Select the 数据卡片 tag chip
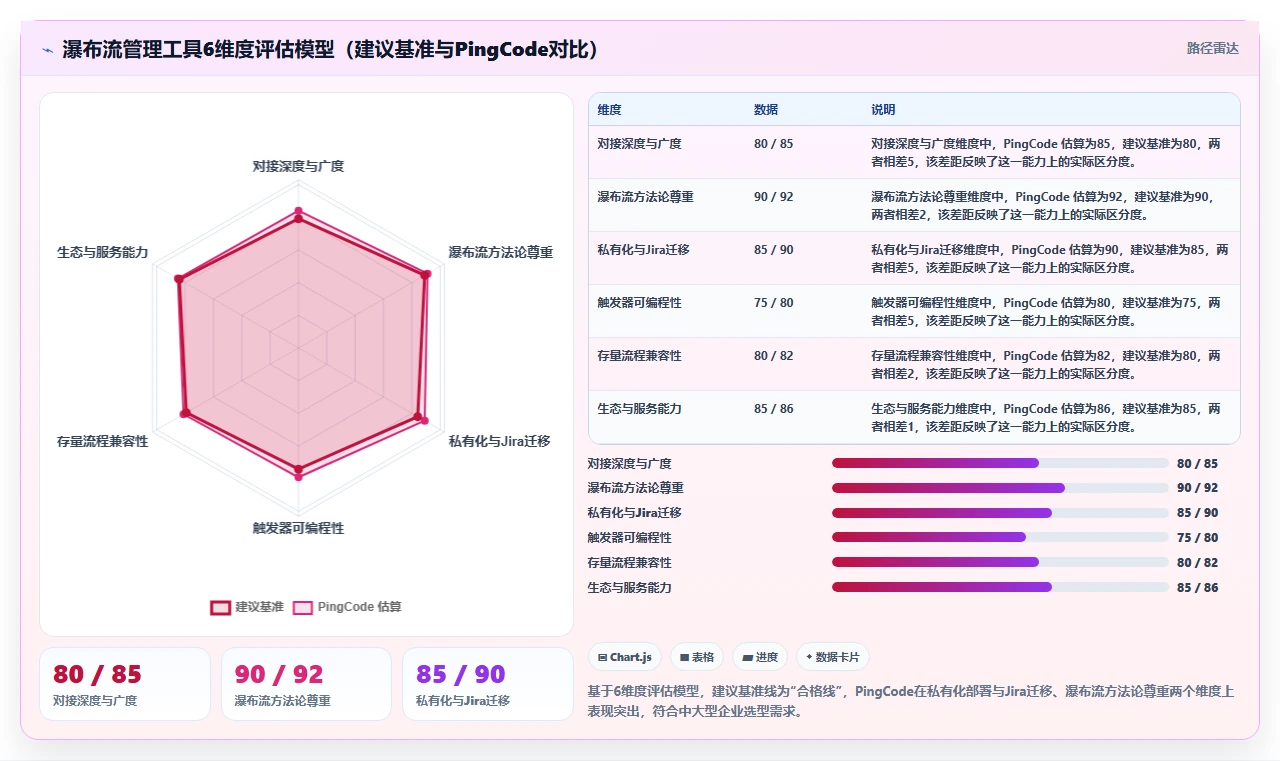Screen dimensions: 1280x761 tap(833, 657)
